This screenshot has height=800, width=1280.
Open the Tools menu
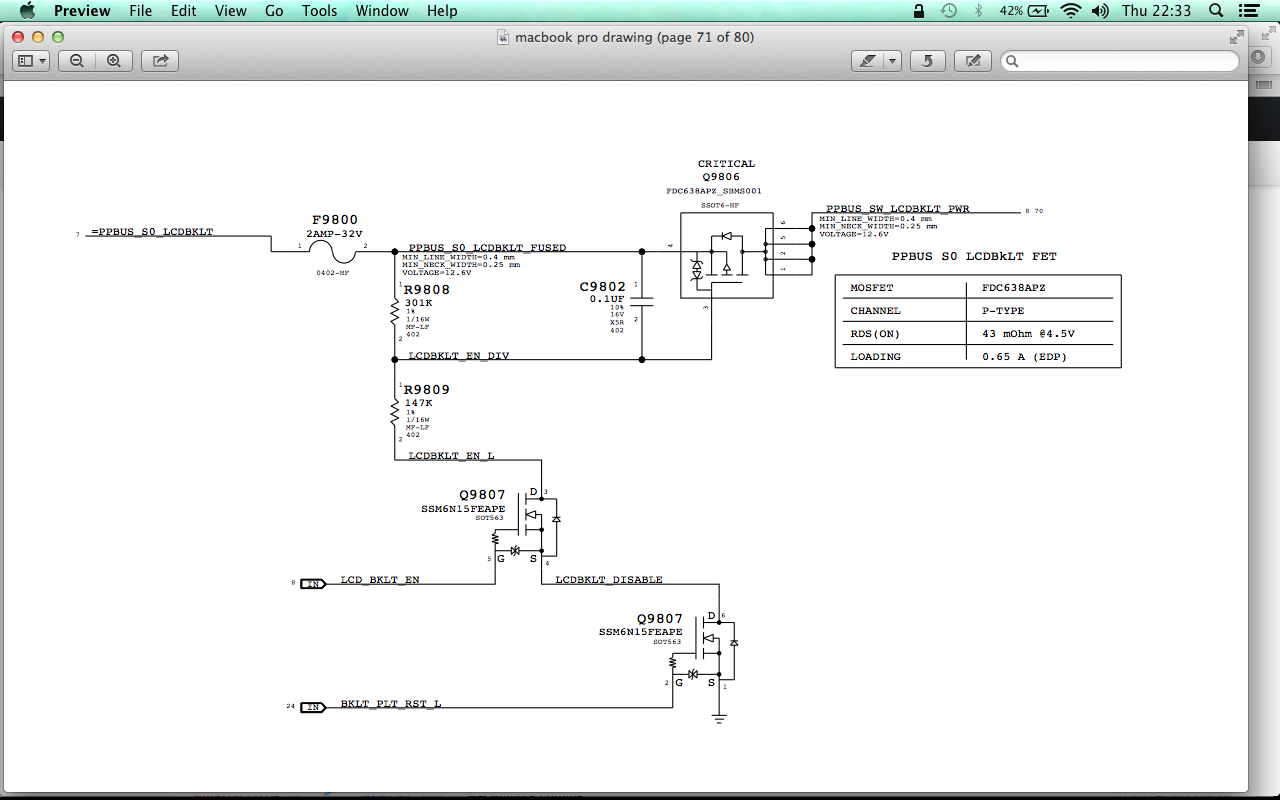(320, 11)
